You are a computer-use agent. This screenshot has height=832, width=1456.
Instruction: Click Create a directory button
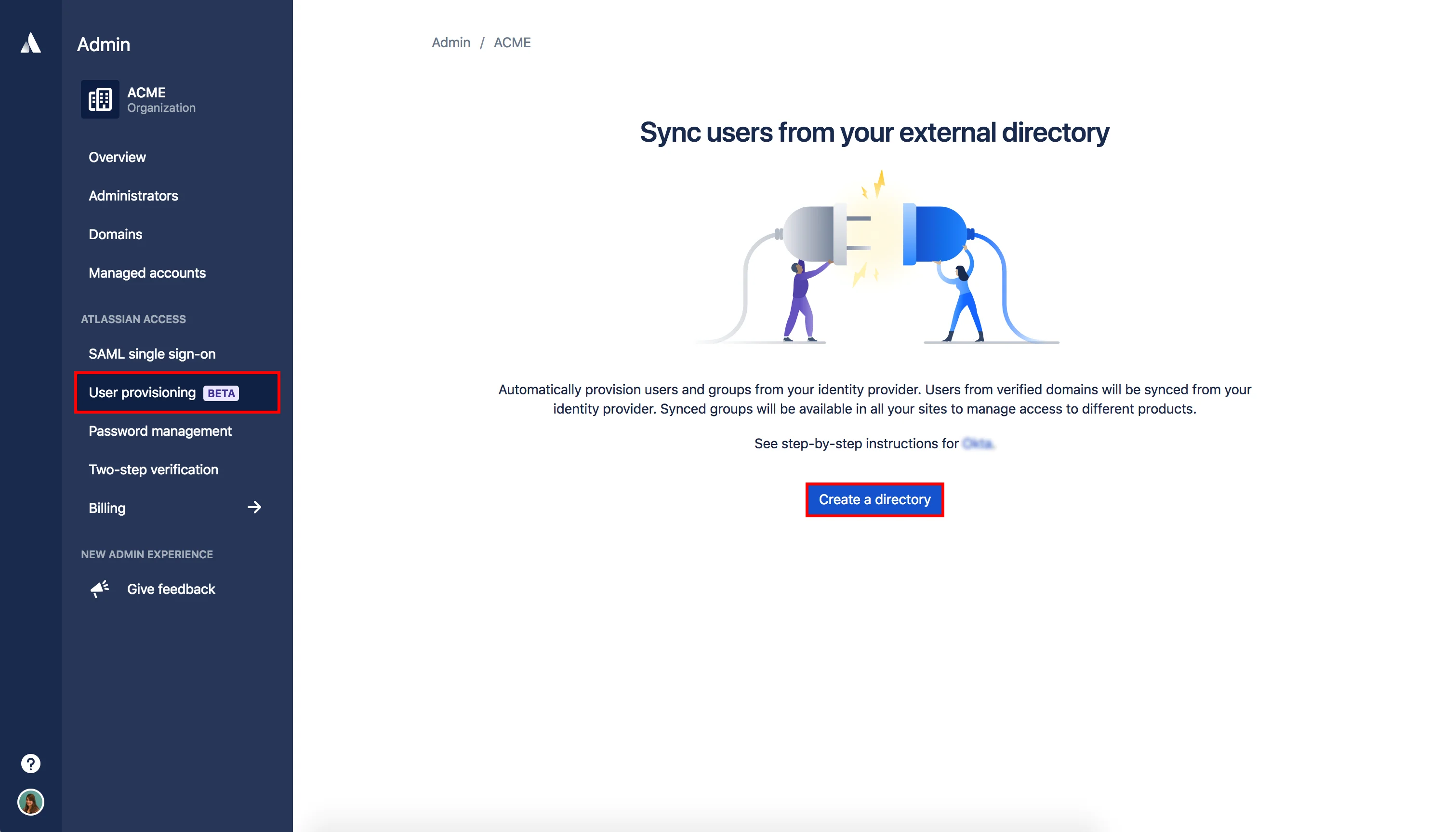click(874, 499)
